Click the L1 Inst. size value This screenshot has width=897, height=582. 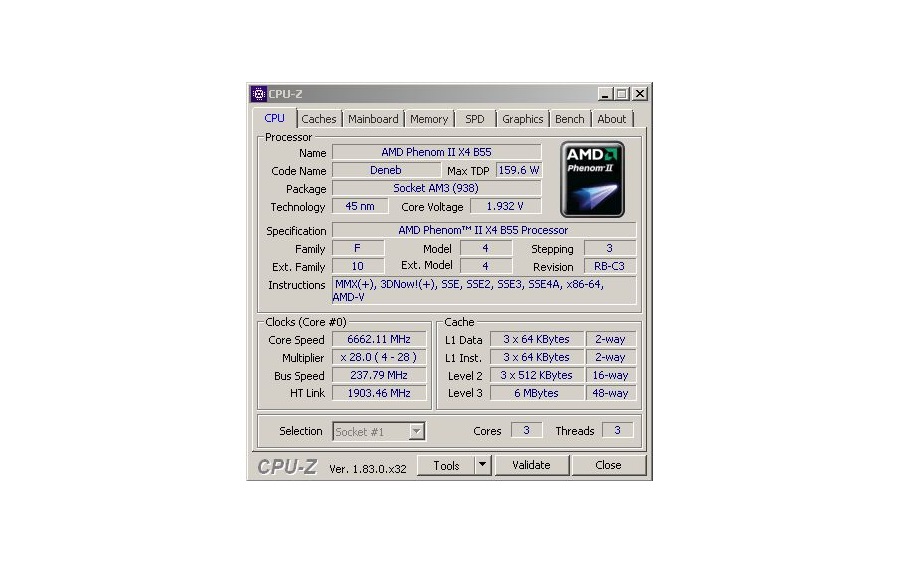(x=536, y=357)
